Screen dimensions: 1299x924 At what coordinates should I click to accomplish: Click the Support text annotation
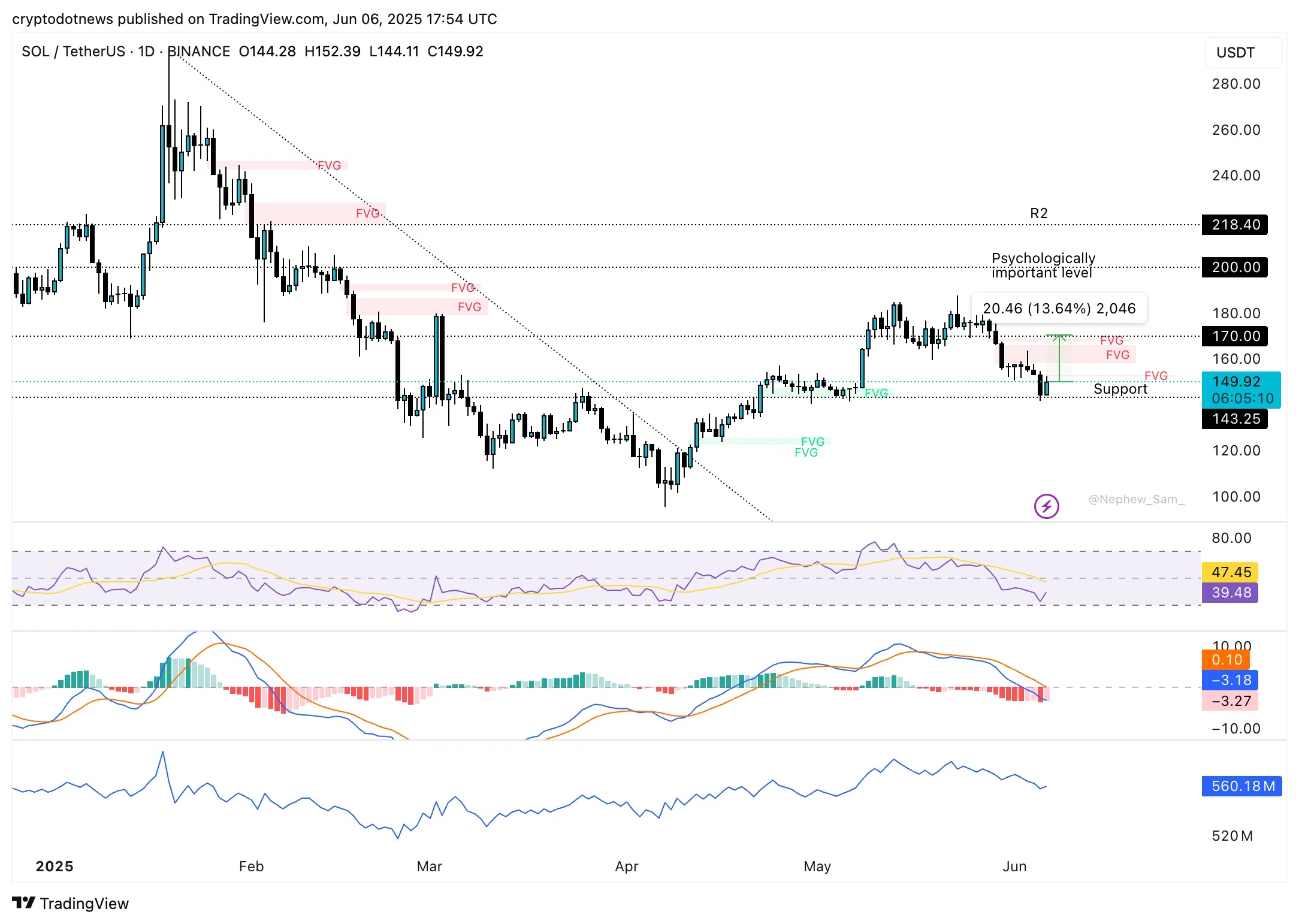click(1120, 389)
